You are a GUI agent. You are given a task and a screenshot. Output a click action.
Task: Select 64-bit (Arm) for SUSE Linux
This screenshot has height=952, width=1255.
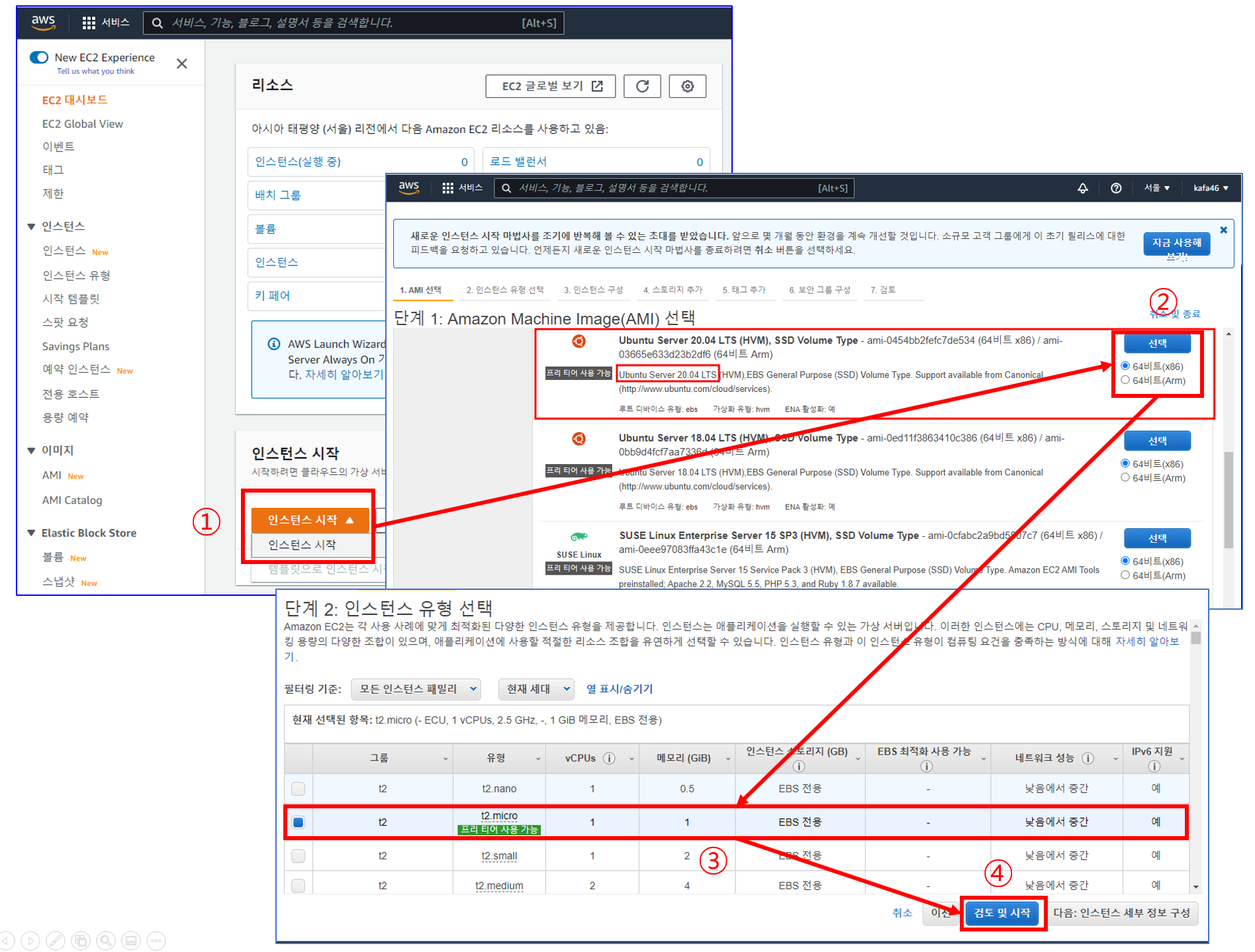tap(1125, 575)
